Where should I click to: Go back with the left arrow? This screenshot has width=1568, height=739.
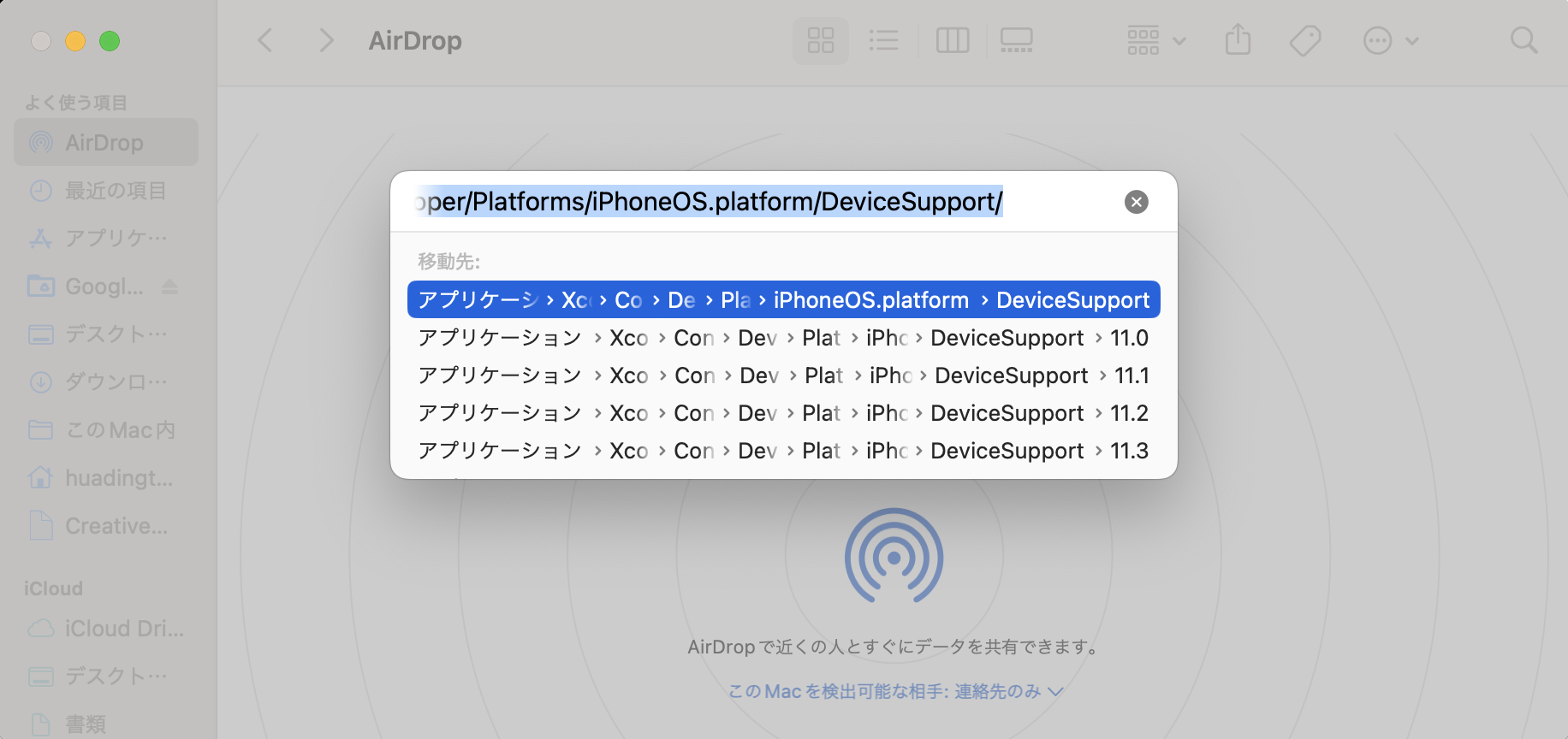(x=265, y=40)
